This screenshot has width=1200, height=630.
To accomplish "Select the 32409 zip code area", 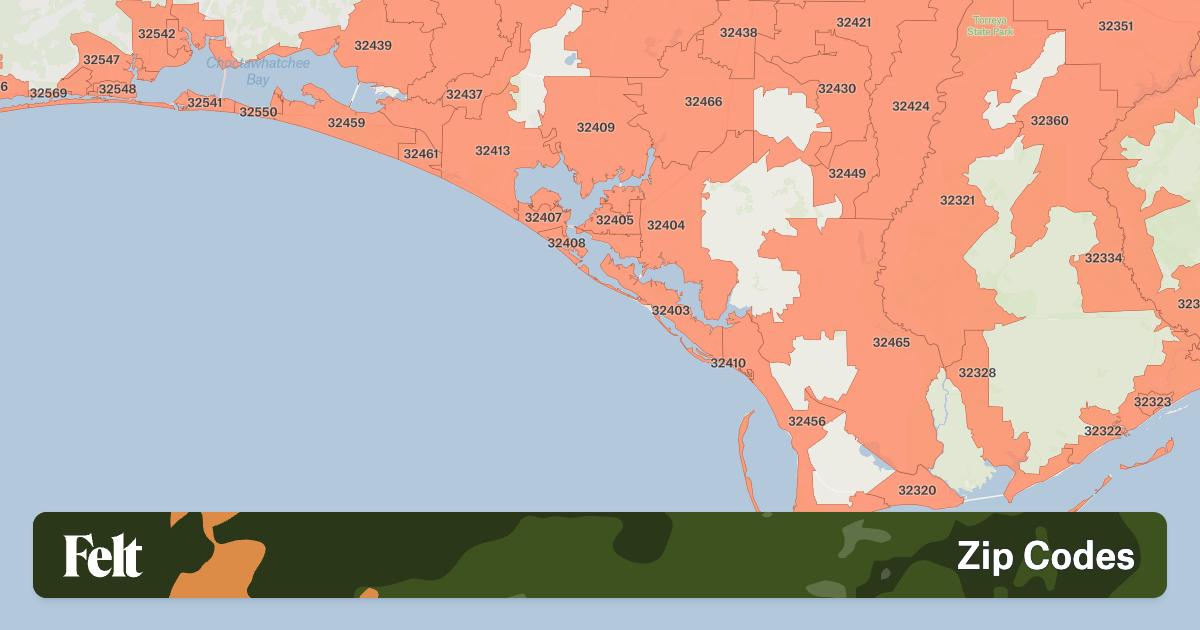I will 596,127.
